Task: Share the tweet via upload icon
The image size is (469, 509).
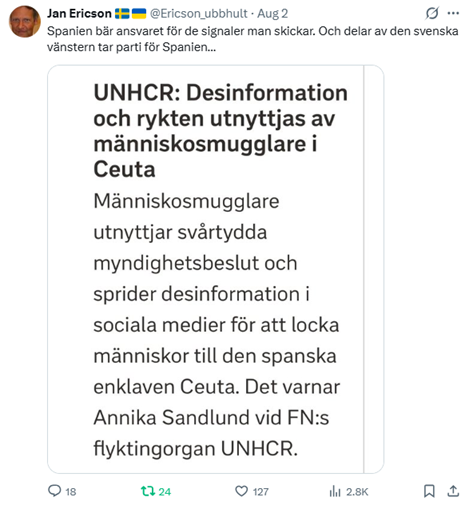Action: pyautogui.click(x=453, y=491)
